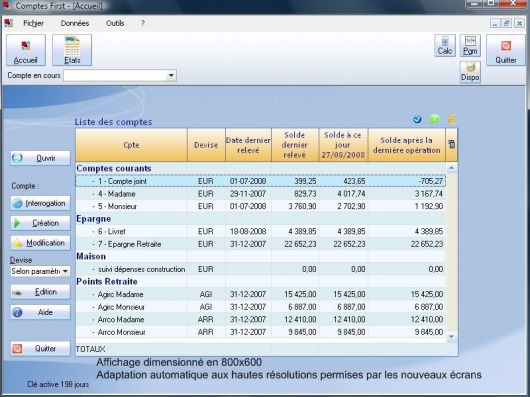530x397 pixels.
Task: Expand the Compte en cours dropdown
Action: 171,75
